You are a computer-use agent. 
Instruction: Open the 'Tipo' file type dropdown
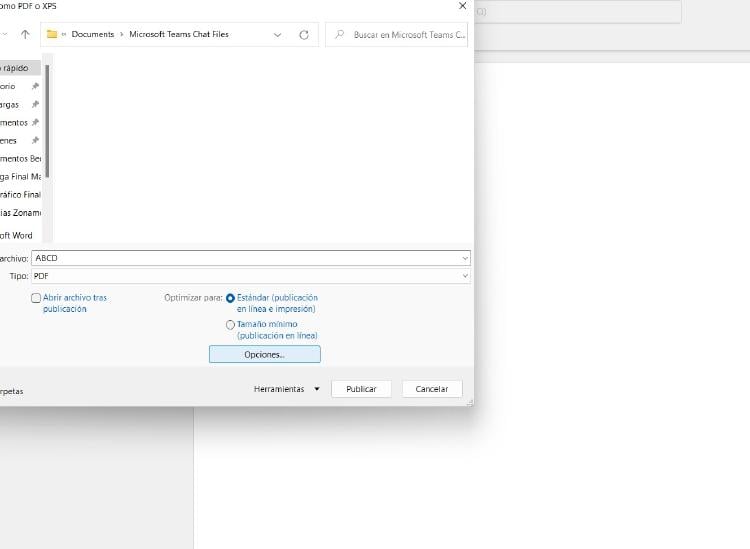coord(465,275)
